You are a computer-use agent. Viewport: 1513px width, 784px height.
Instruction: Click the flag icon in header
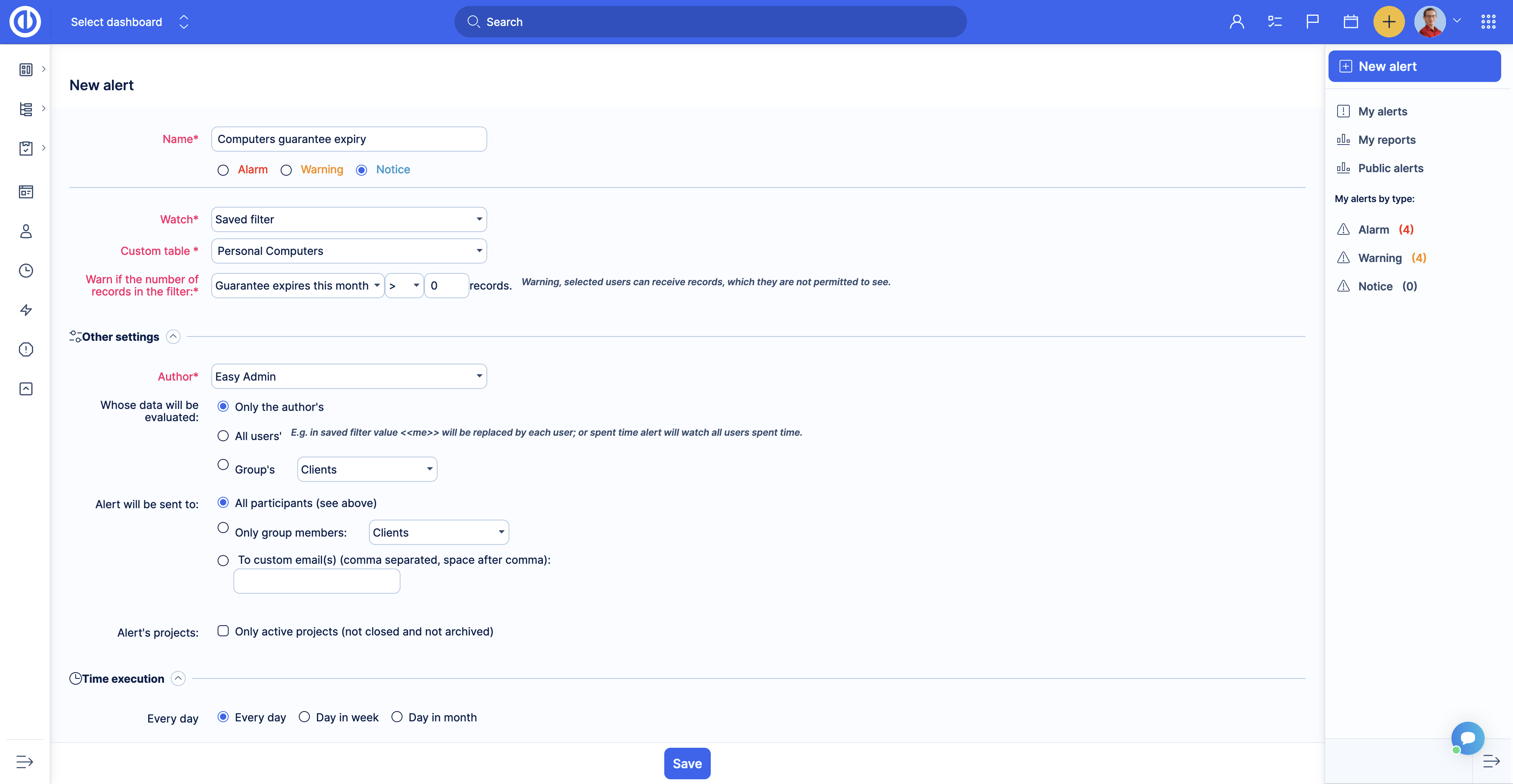pos(1312,22)
